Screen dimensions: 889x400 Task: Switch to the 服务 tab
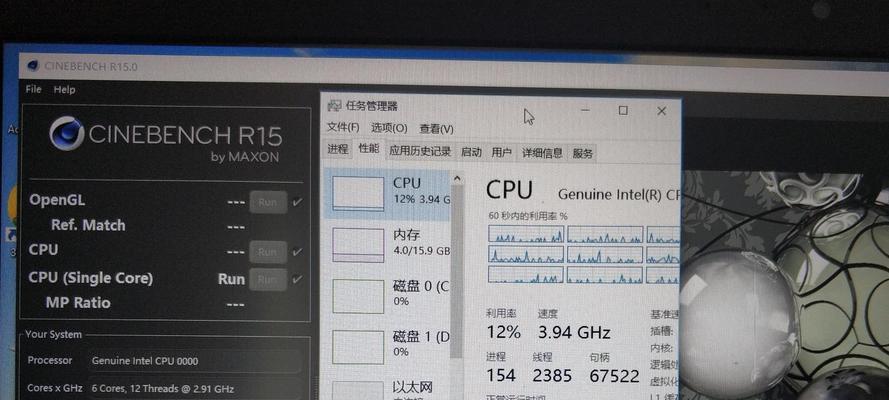[x=583, y=154]
